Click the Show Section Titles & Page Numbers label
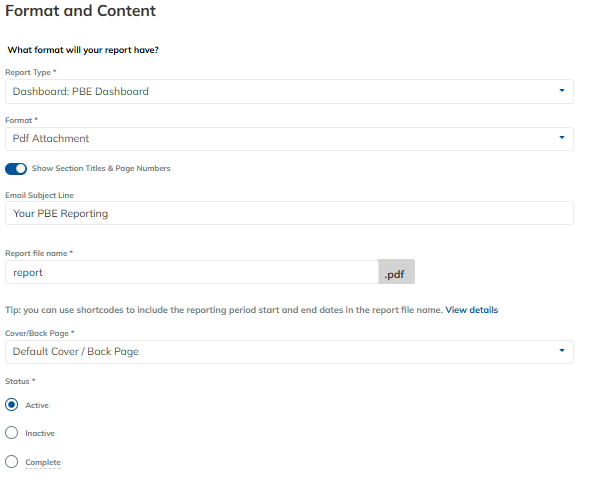The height and width of the screenshot is (478, 592). pos(101,168)
